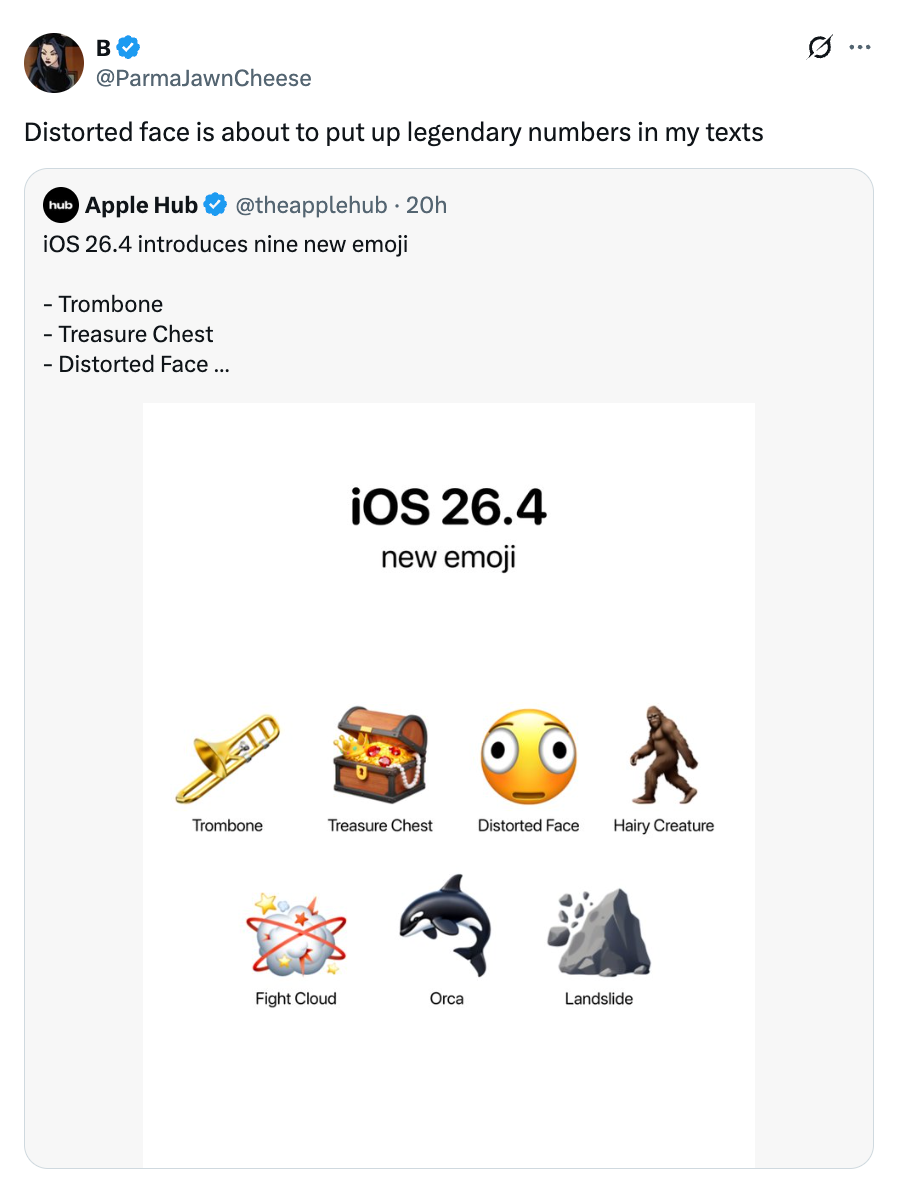Viewport: 898px width, 1178px height.
Task: Click the Distorted Face emoji
Action: [529, 758]
